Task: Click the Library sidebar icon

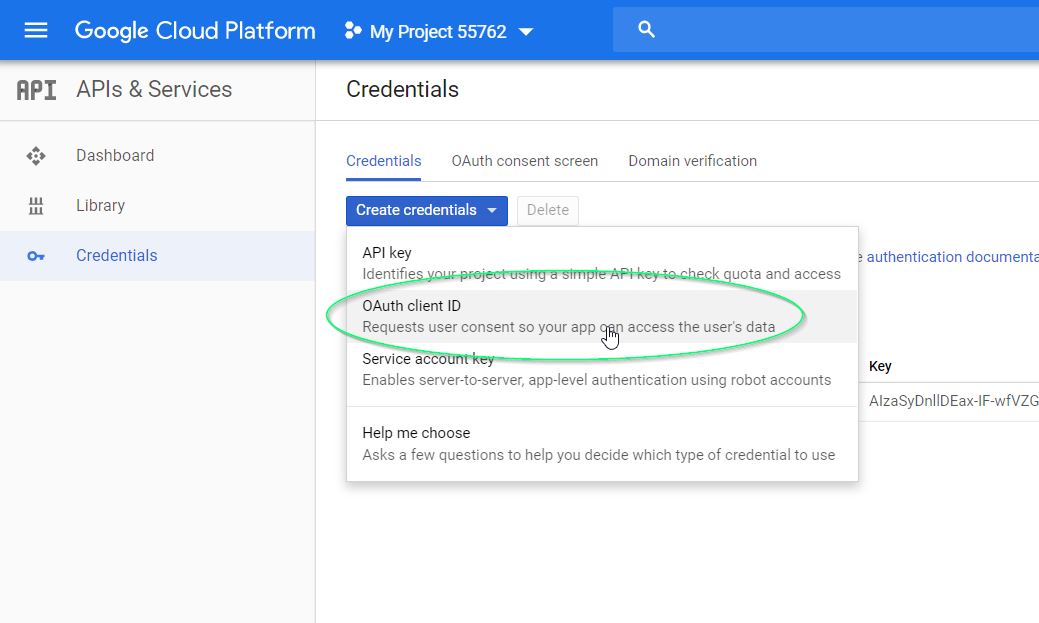Action: pos(36,206)
